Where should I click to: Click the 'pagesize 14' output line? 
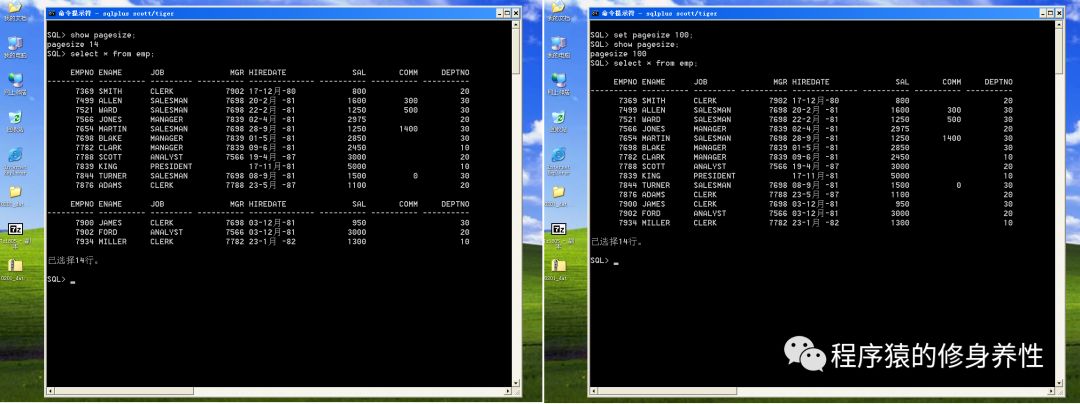tap(72, 44)
